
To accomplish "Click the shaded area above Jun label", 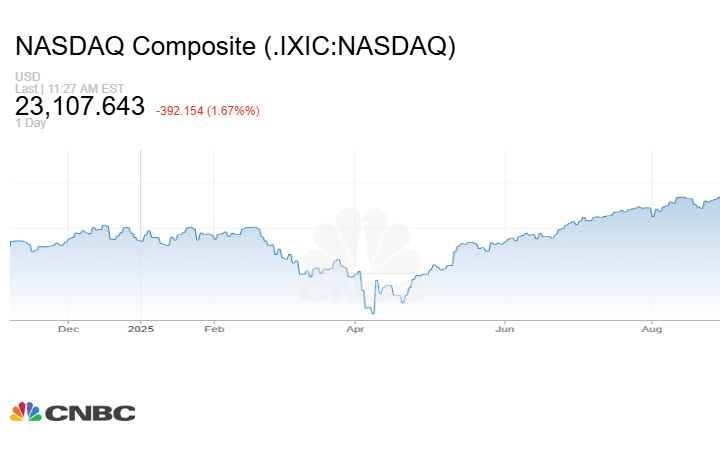I will coord(505,285).
